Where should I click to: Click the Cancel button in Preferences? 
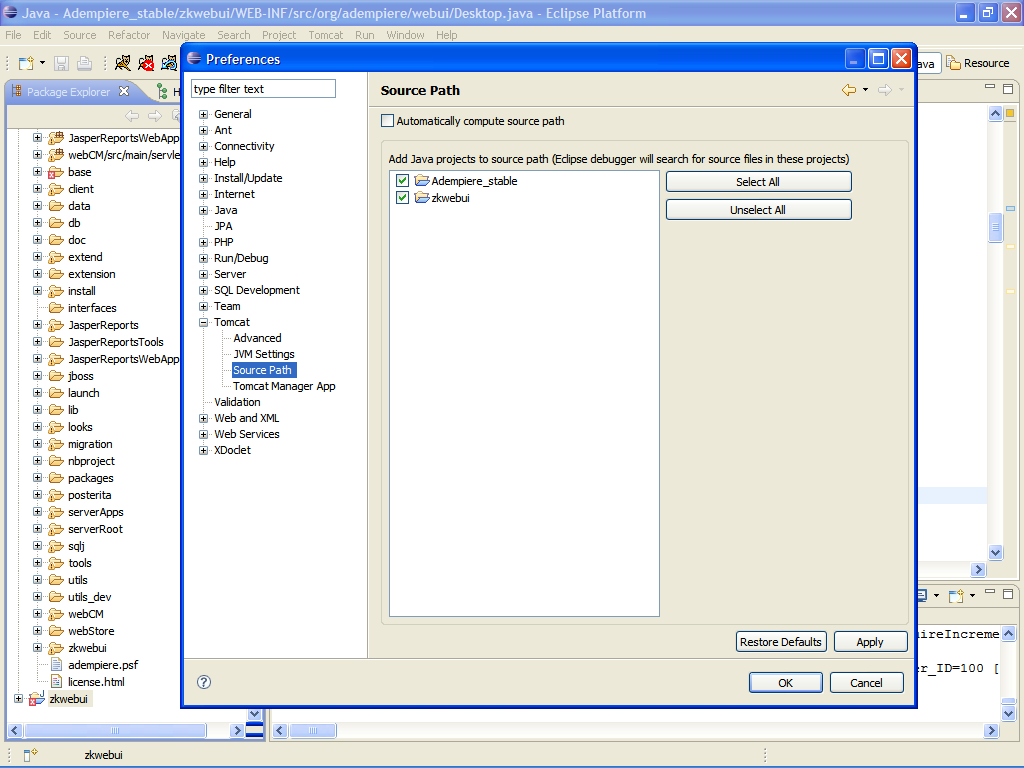coord(866,682)
